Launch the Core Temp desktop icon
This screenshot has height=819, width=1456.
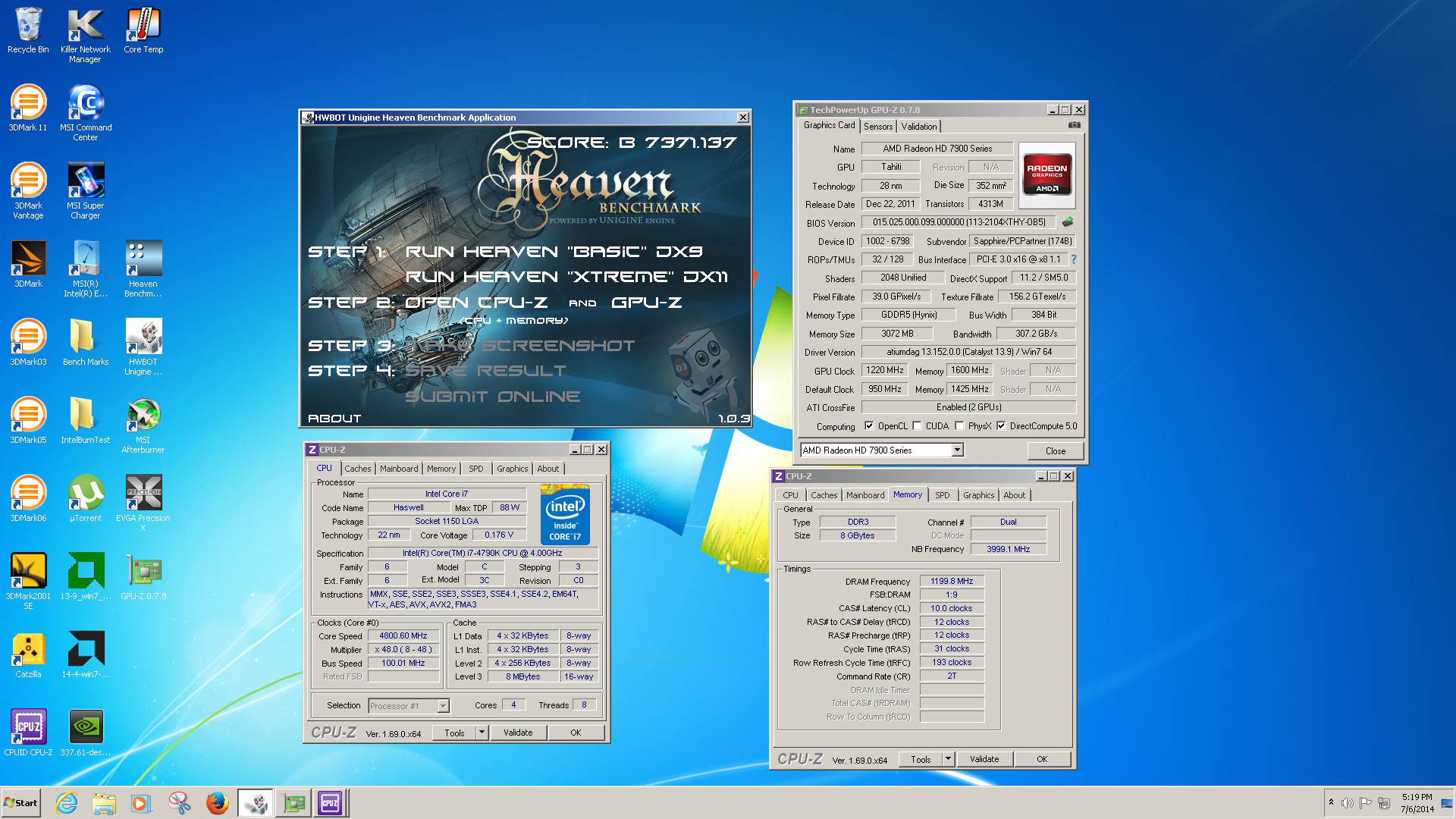[143, 30]
